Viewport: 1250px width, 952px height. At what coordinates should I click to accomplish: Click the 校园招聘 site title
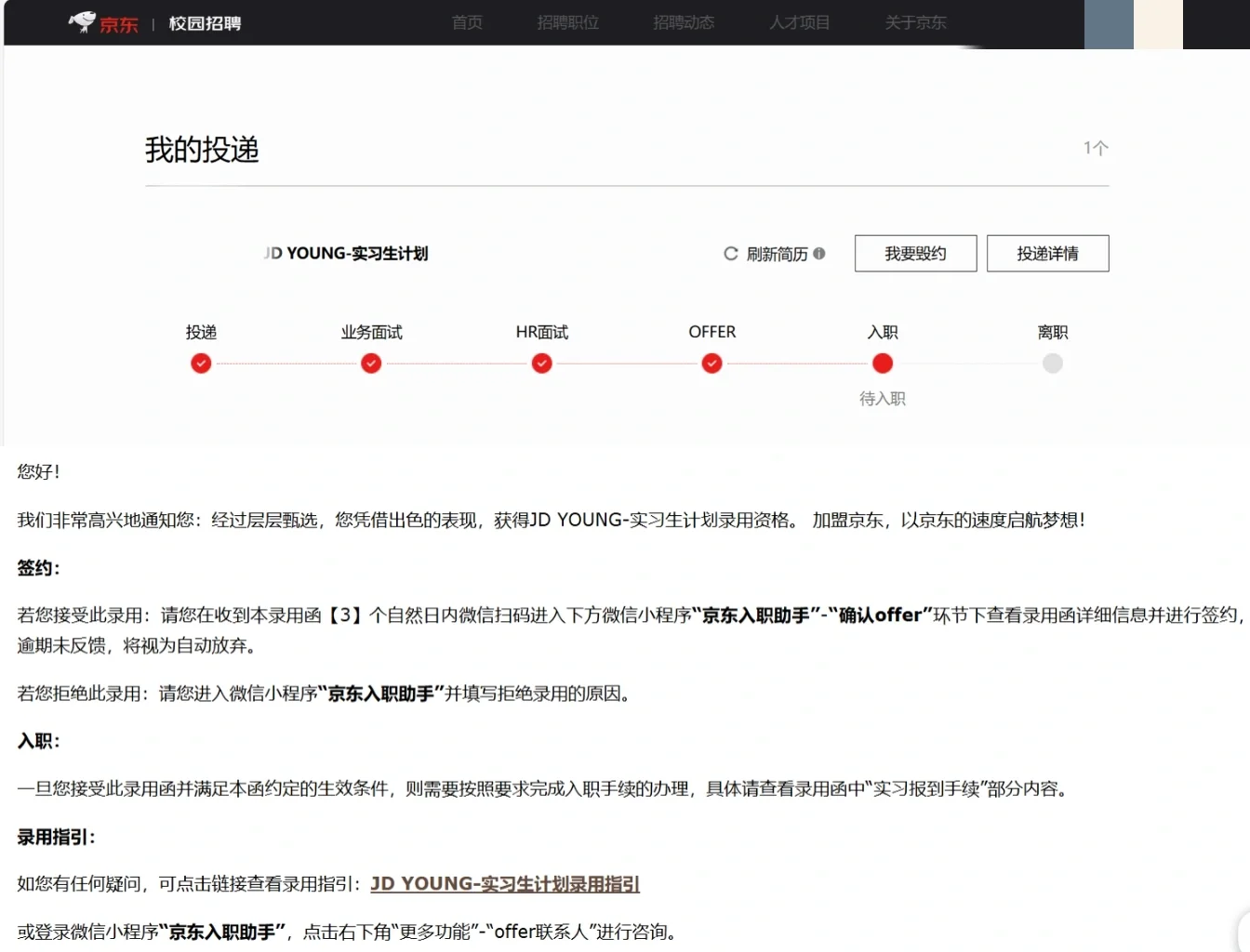(205, 23)
